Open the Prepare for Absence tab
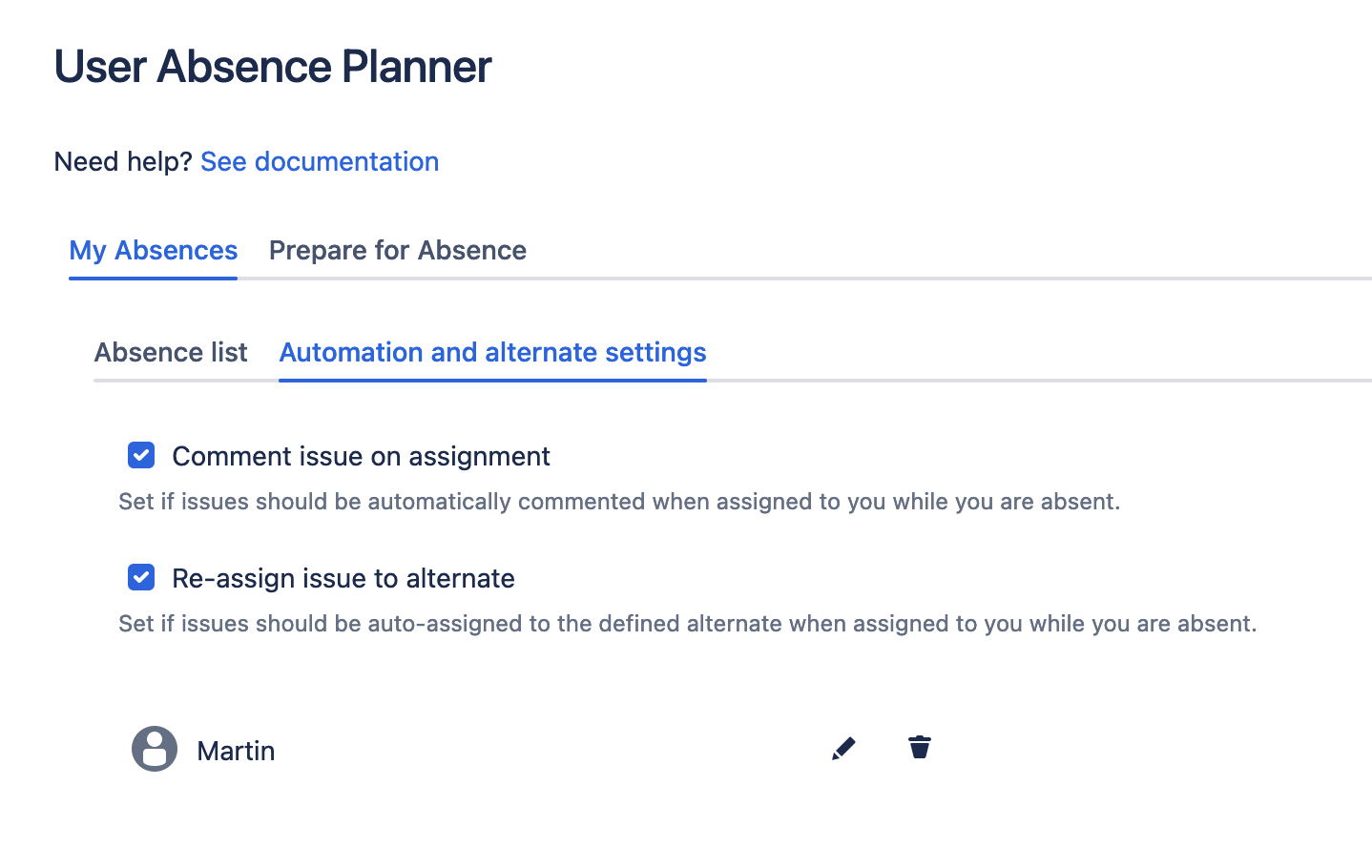The height and width of the screenshot is (868, 1372). 398,251
